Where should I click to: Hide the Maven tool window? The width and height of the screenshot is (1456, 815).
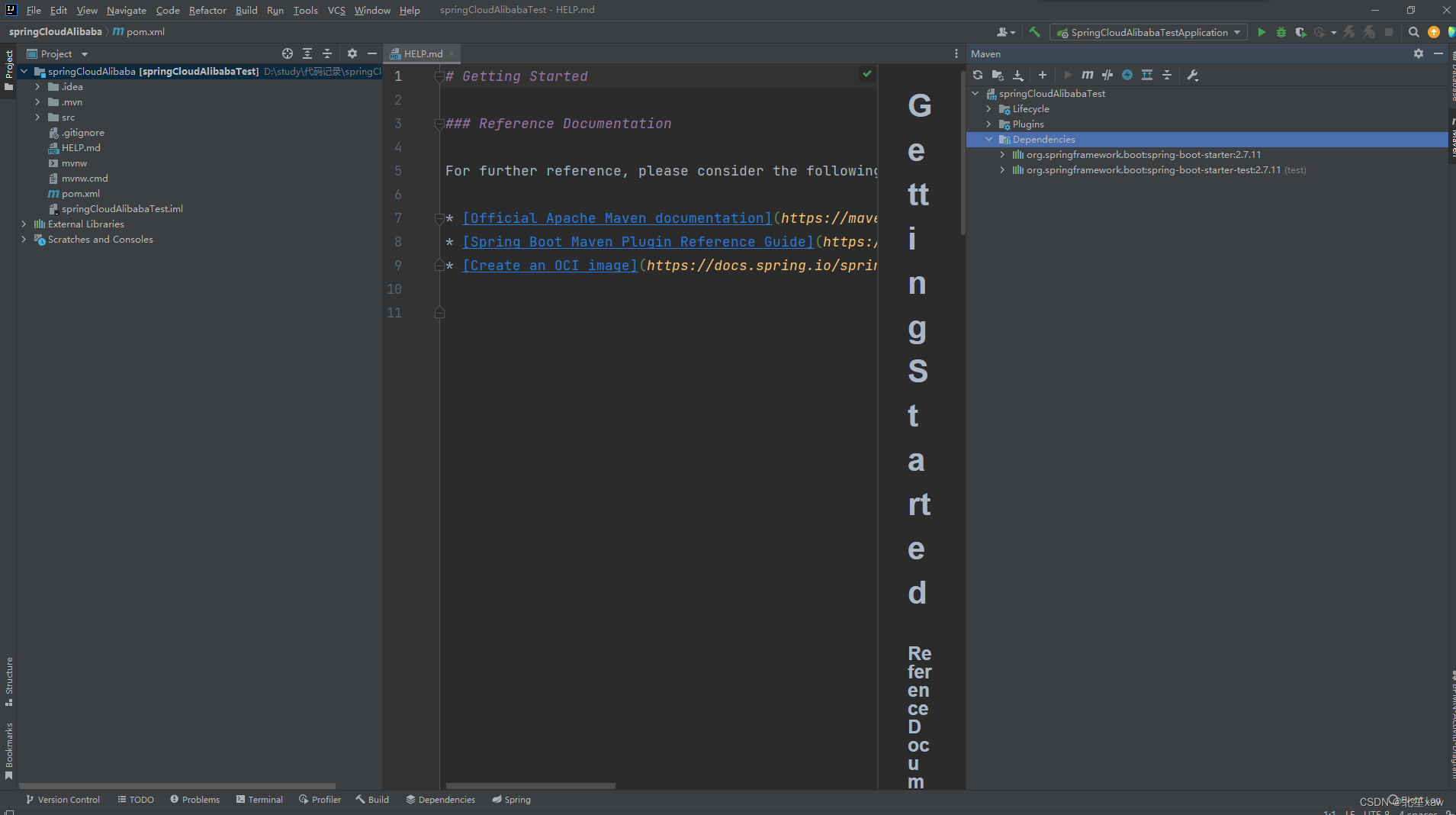[1438, 53]
